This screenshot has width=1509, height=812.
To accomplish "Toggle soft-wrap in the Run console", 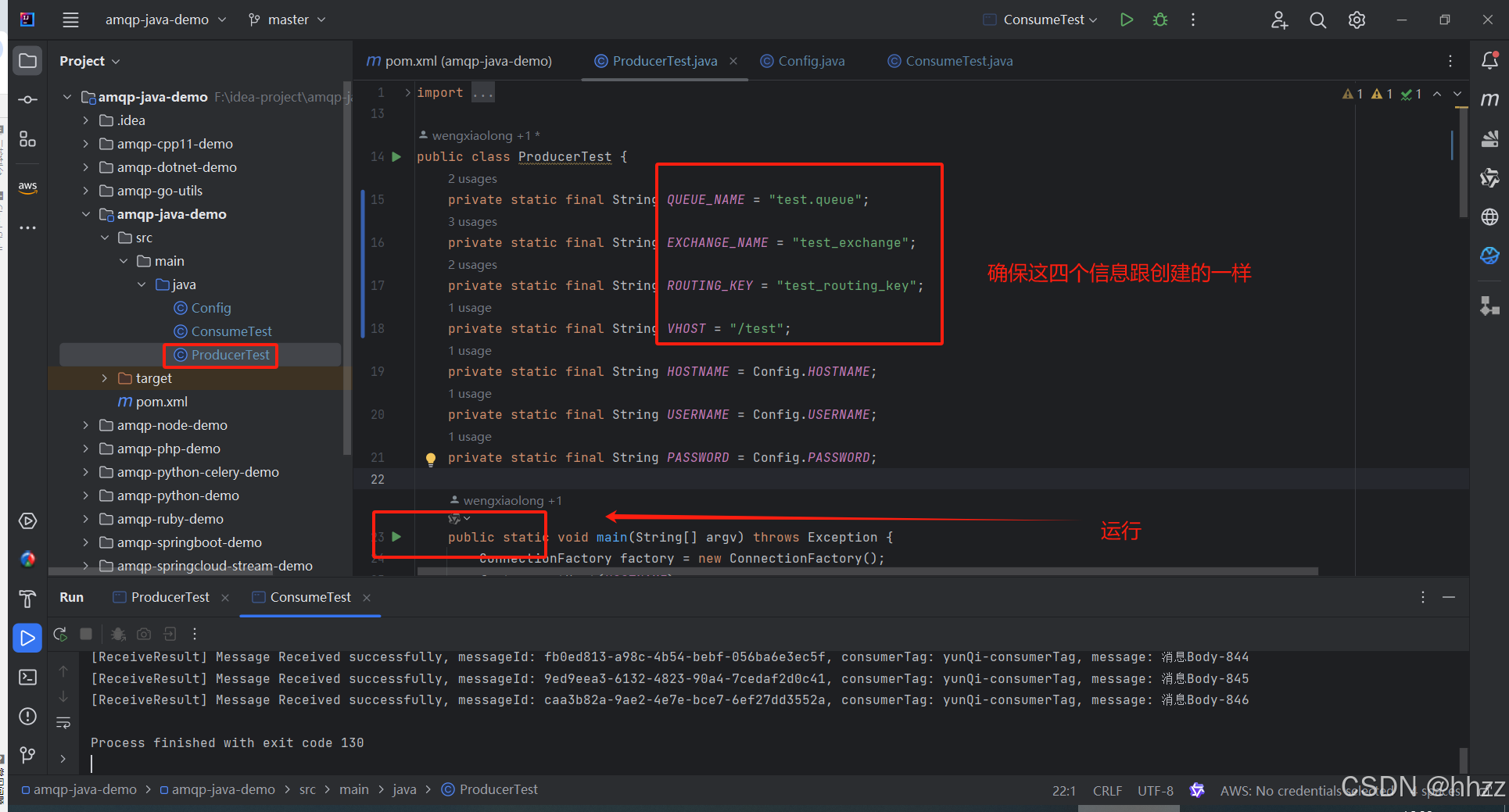I will (x=63, y=723).
